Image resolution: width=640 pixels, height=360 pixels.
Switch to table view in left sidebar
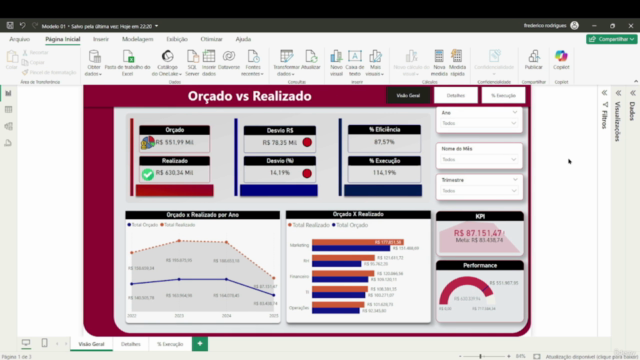[8, 109]
